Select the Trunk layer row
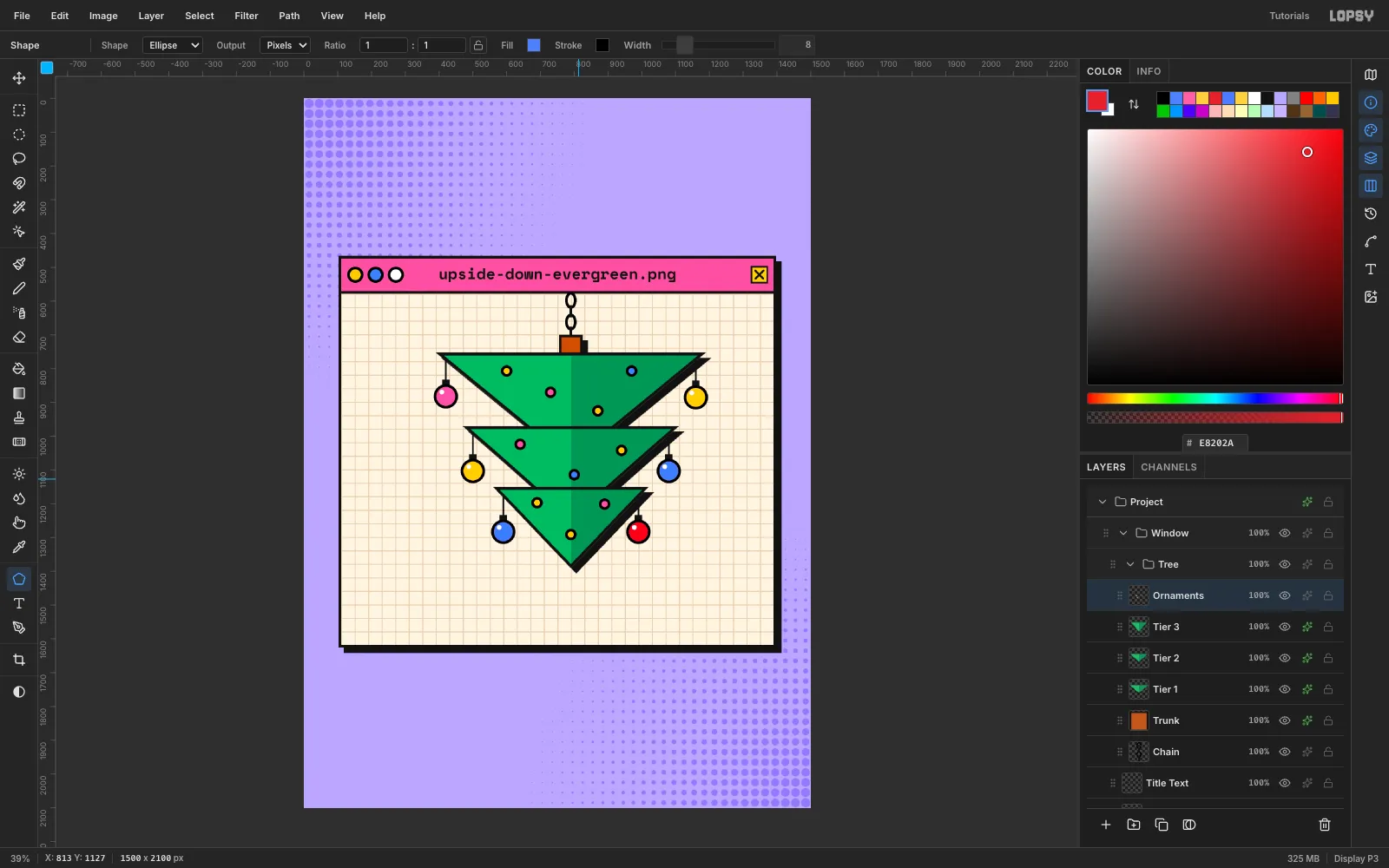The height and width of the screenshot is (868, 1389). click(1215, 720)
